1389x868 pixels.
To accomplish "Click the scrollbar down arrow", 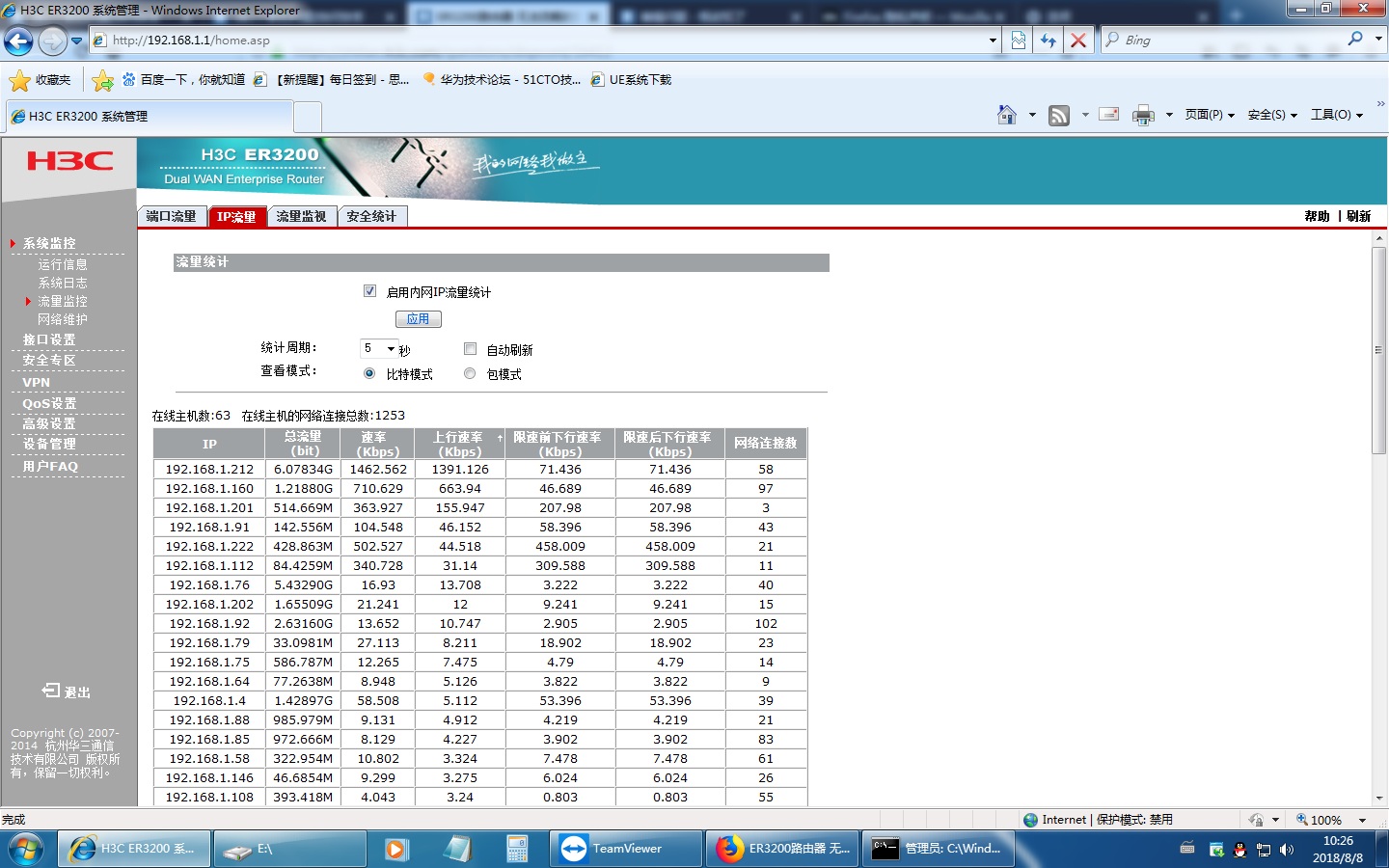I will click(1378, 798).
